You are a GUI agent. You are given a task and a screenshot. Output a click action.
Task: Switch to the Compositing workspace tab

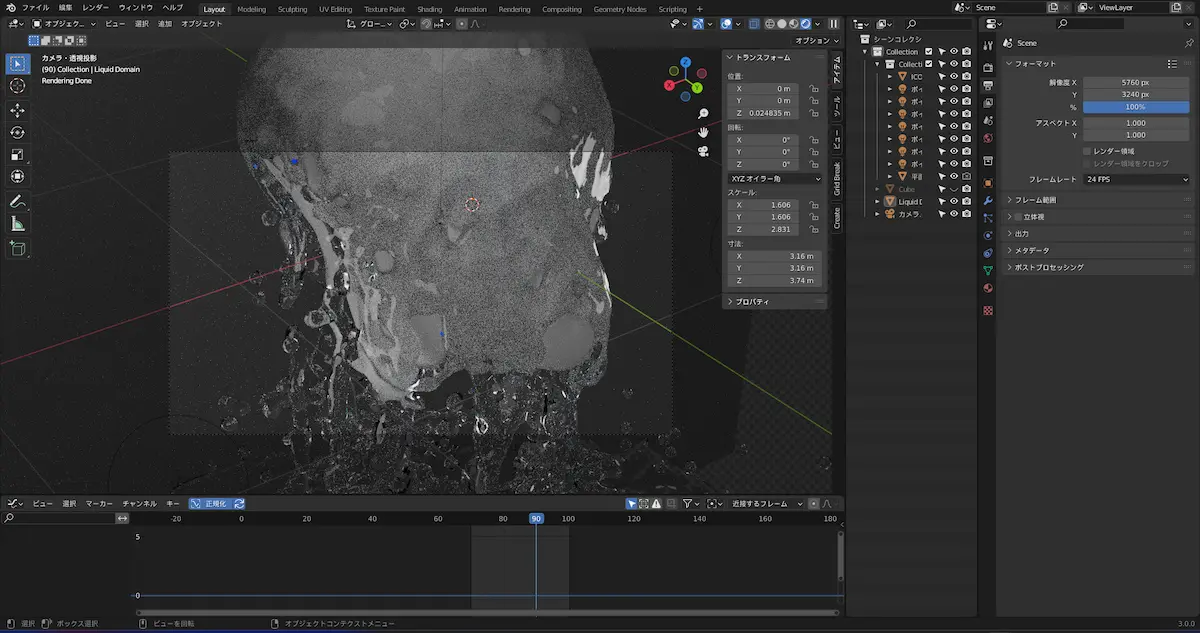(x=561, y=9)
